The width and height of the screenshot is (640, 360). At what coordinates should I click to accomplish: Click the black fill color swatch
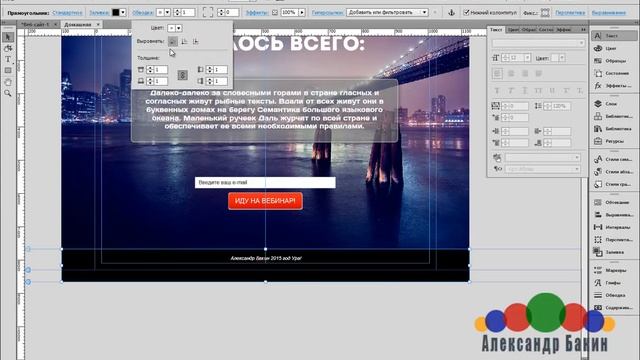[x=116, y=13]
